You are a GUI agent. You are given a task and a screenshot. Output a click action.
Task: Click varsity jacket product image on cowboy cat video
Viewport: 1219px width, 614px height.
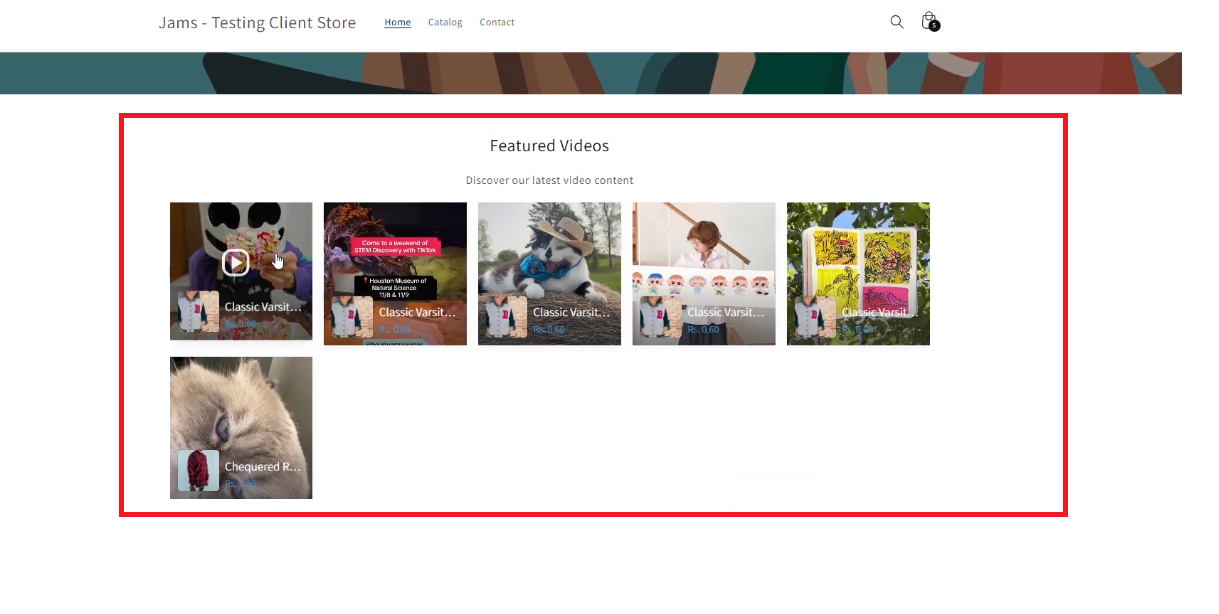coord(506,316)
